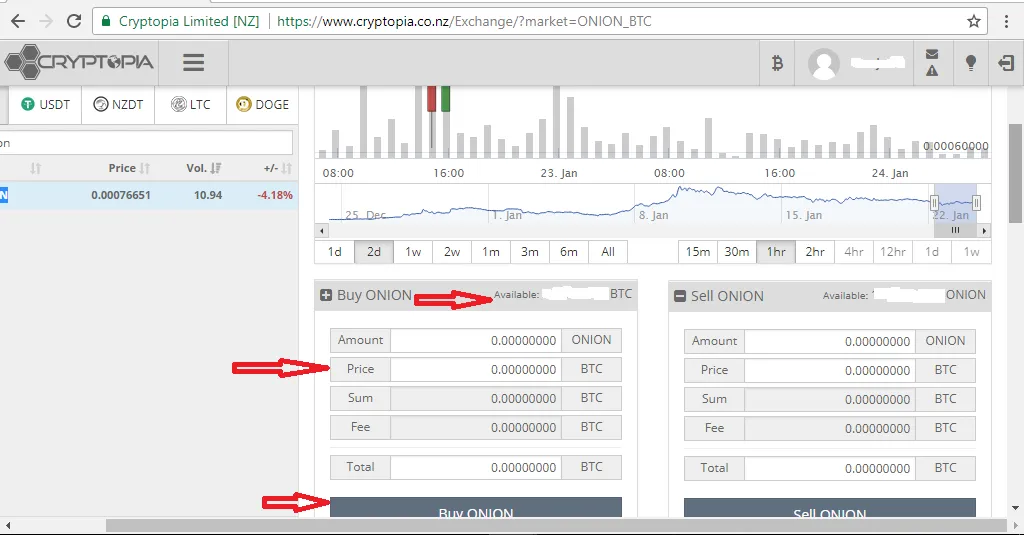Image resolution: width=1024 pixels, height=535 pixels.
Task: Open the Chrome three-dot menu
Action: (1006, 22)
